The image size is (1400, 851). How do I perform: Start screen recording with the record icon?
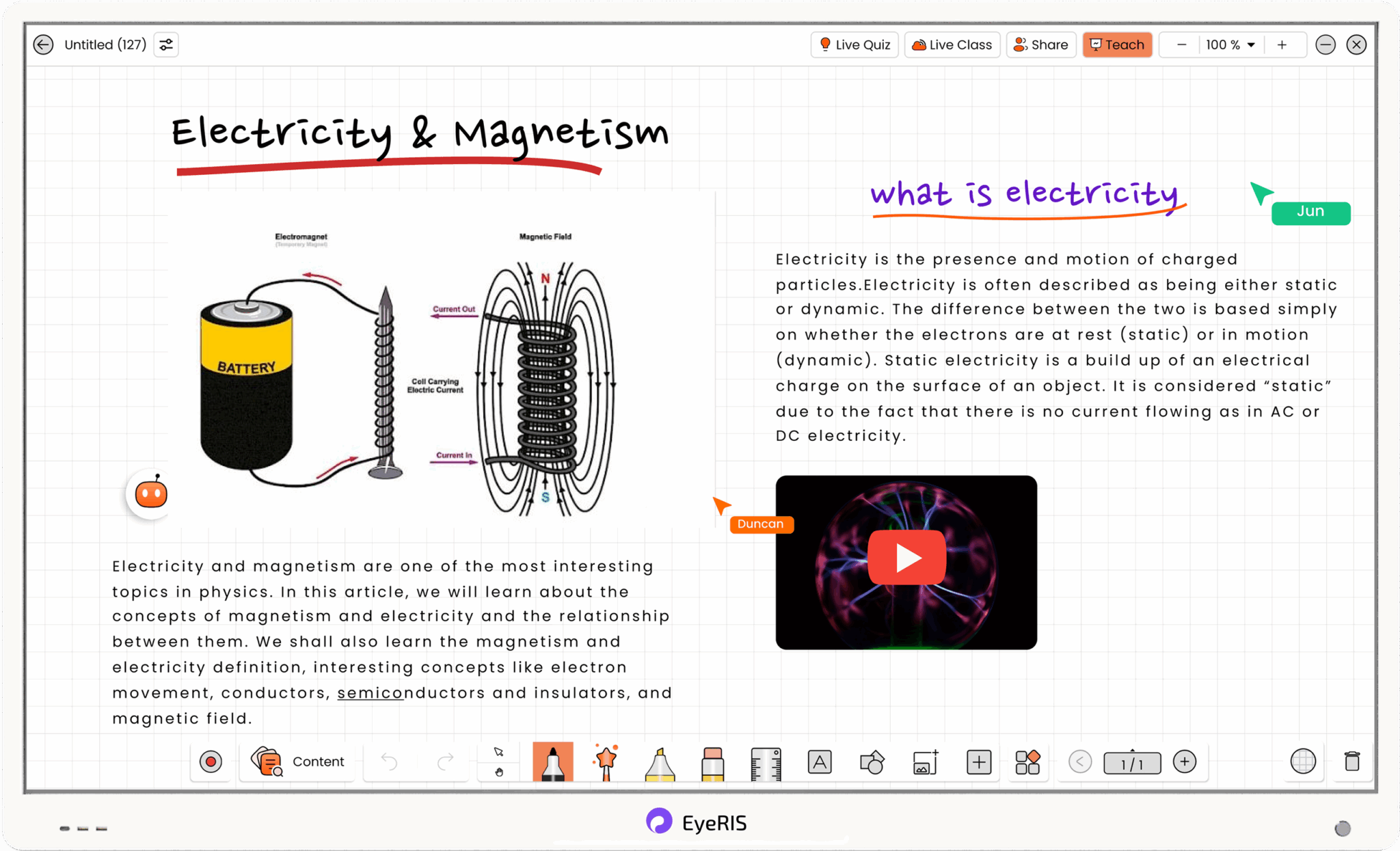211,761
